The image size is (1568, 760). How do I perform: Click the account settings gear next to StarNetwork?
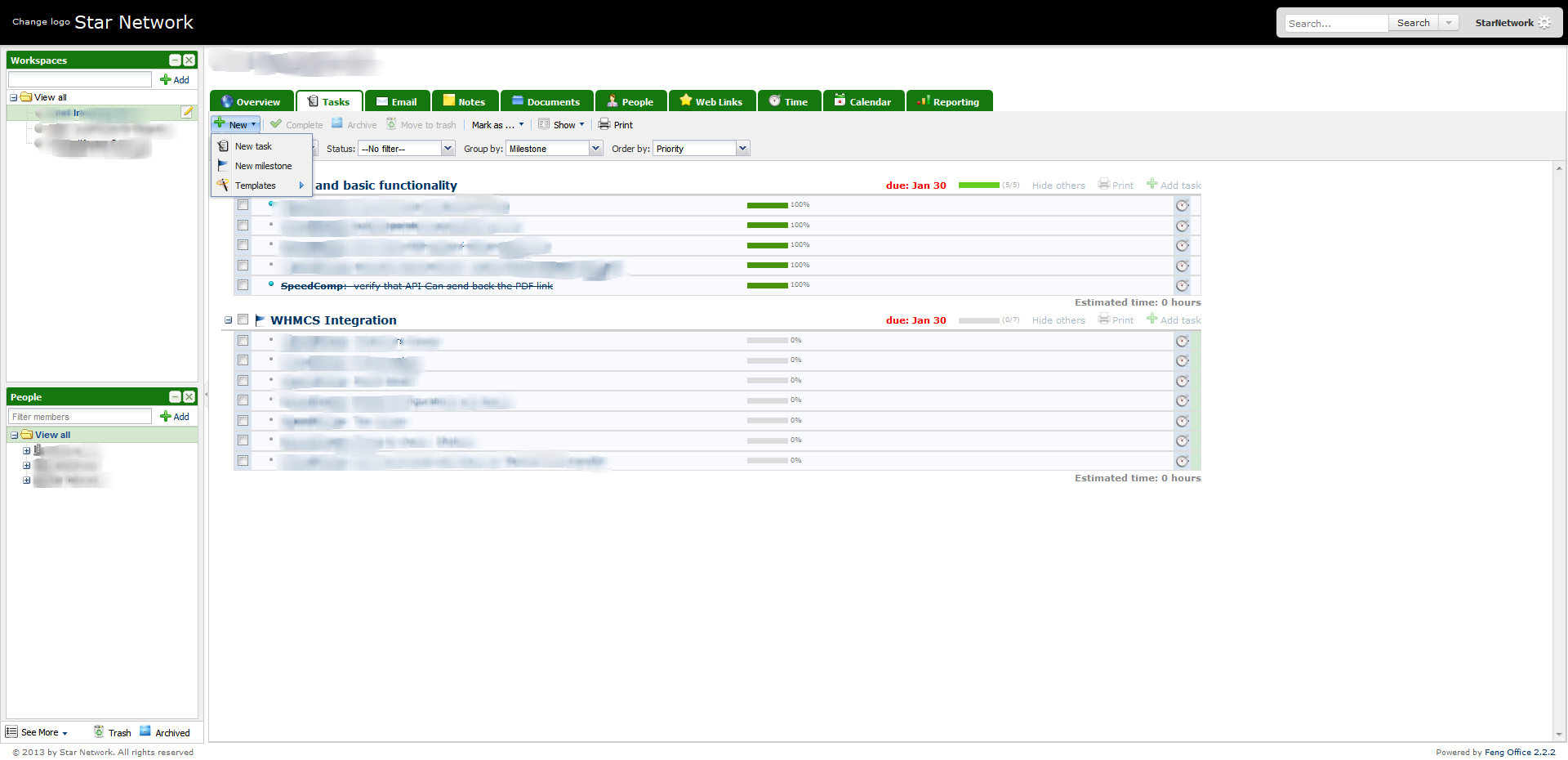(x=1544, y=23)
